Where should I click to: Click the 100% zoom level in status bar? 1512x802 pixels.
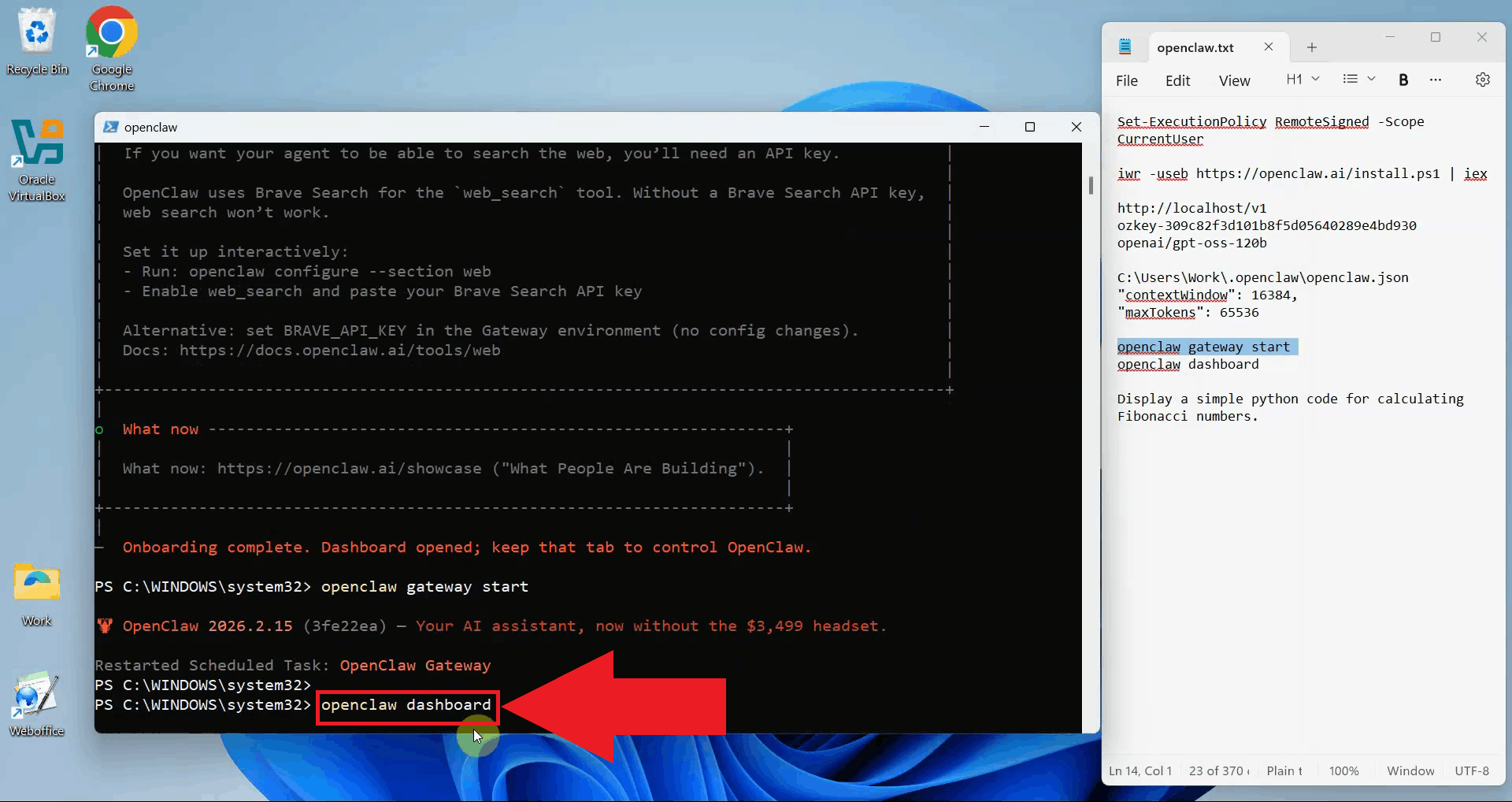point(1343,770)
